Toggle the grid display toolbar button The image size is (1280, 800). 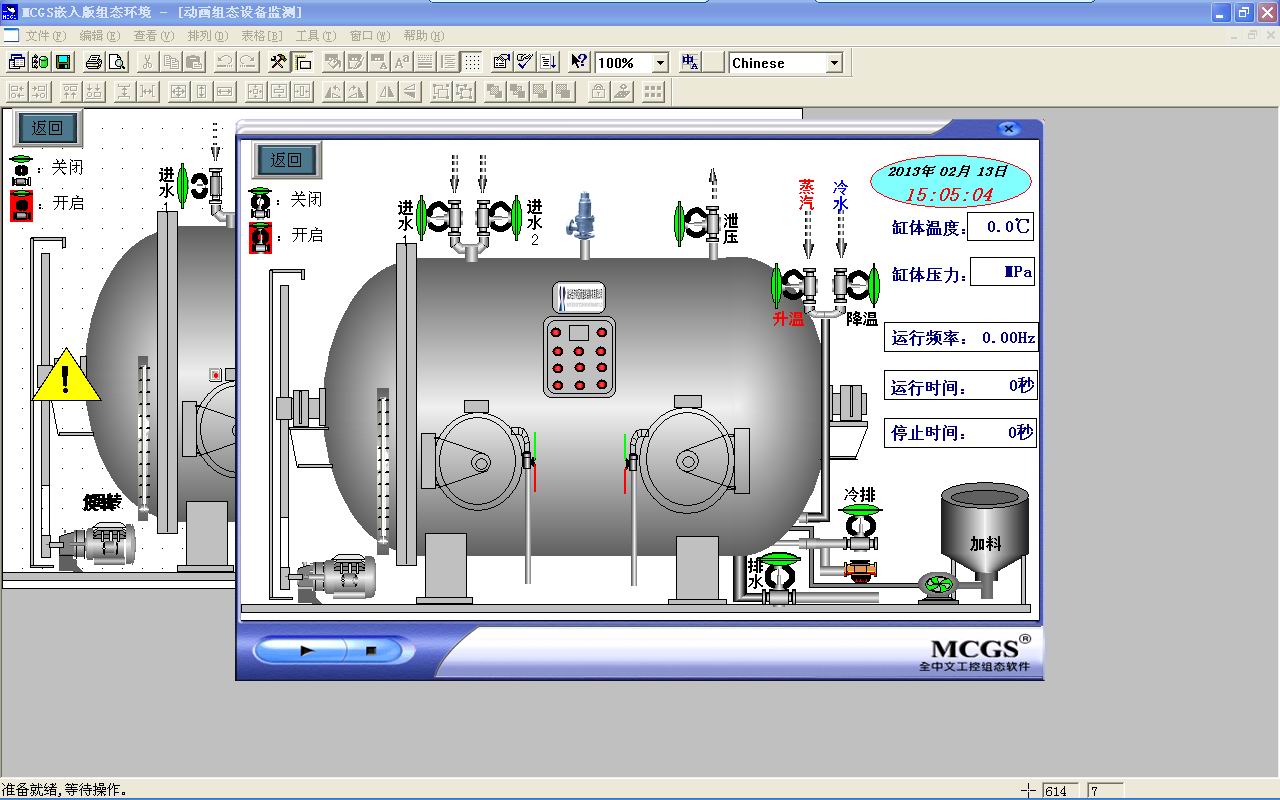(x=472, y=62)
